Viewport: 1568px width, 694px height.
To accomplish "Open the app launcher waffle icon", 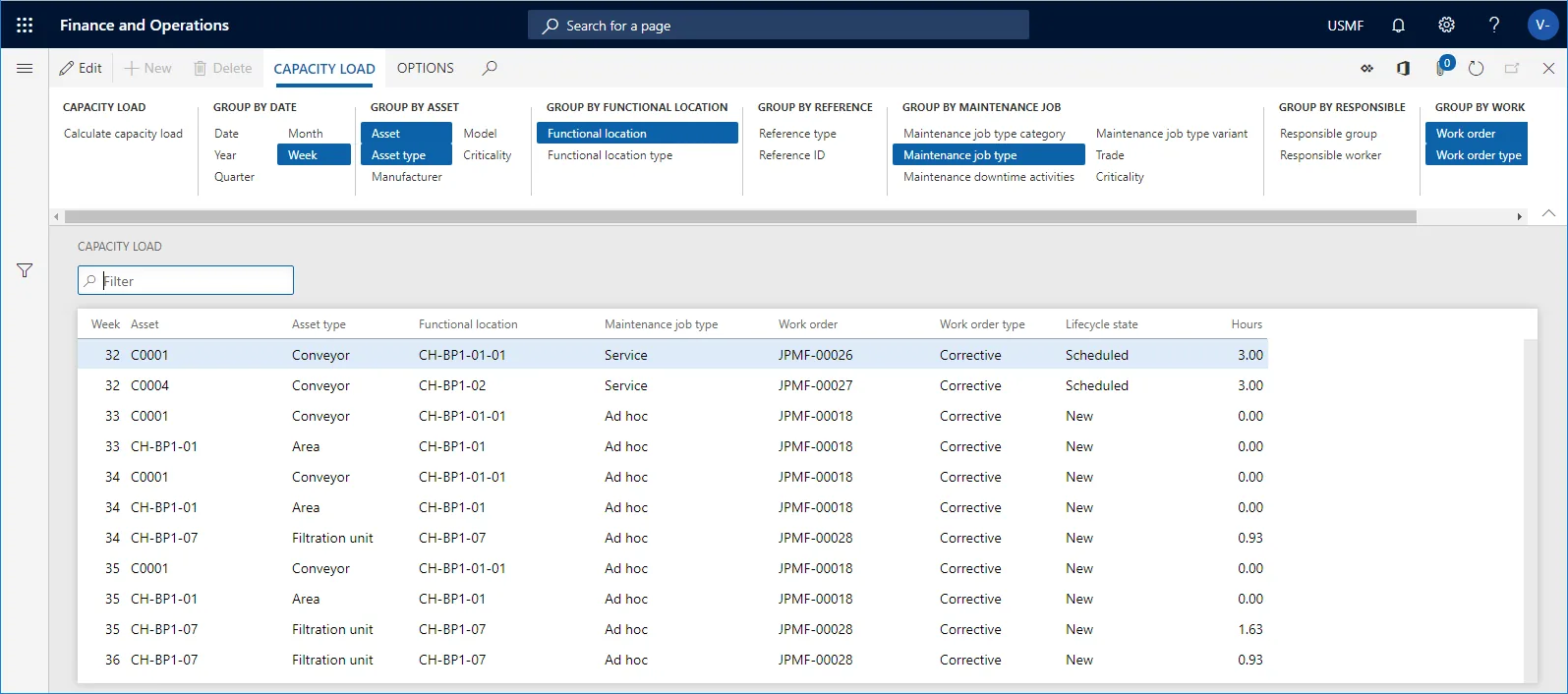I will (25, 26).
